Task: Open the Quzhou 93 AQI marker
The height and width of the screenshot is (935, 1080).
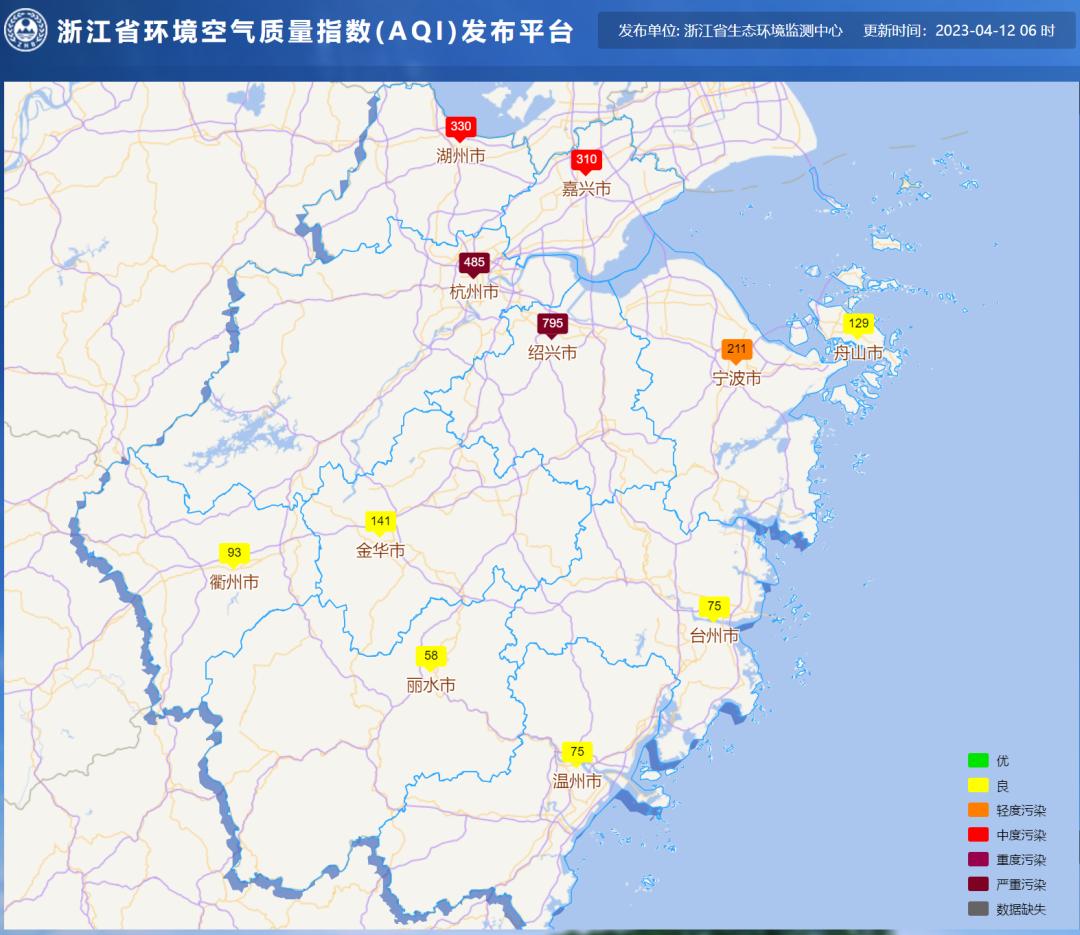Action: tap(234, 553)
